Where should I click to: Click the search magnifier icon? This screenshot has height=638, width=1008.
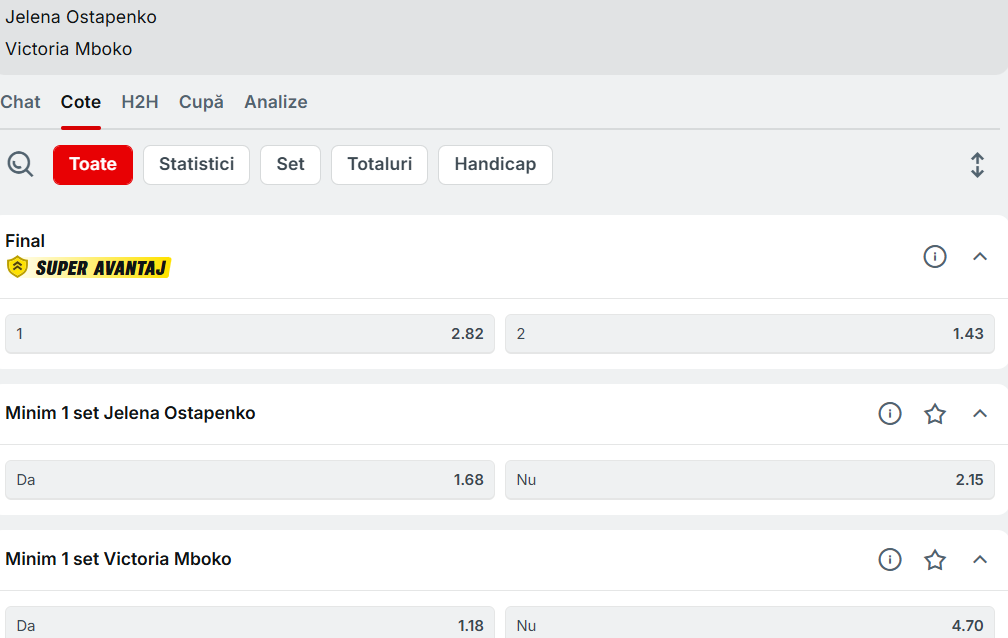[20, 164]
